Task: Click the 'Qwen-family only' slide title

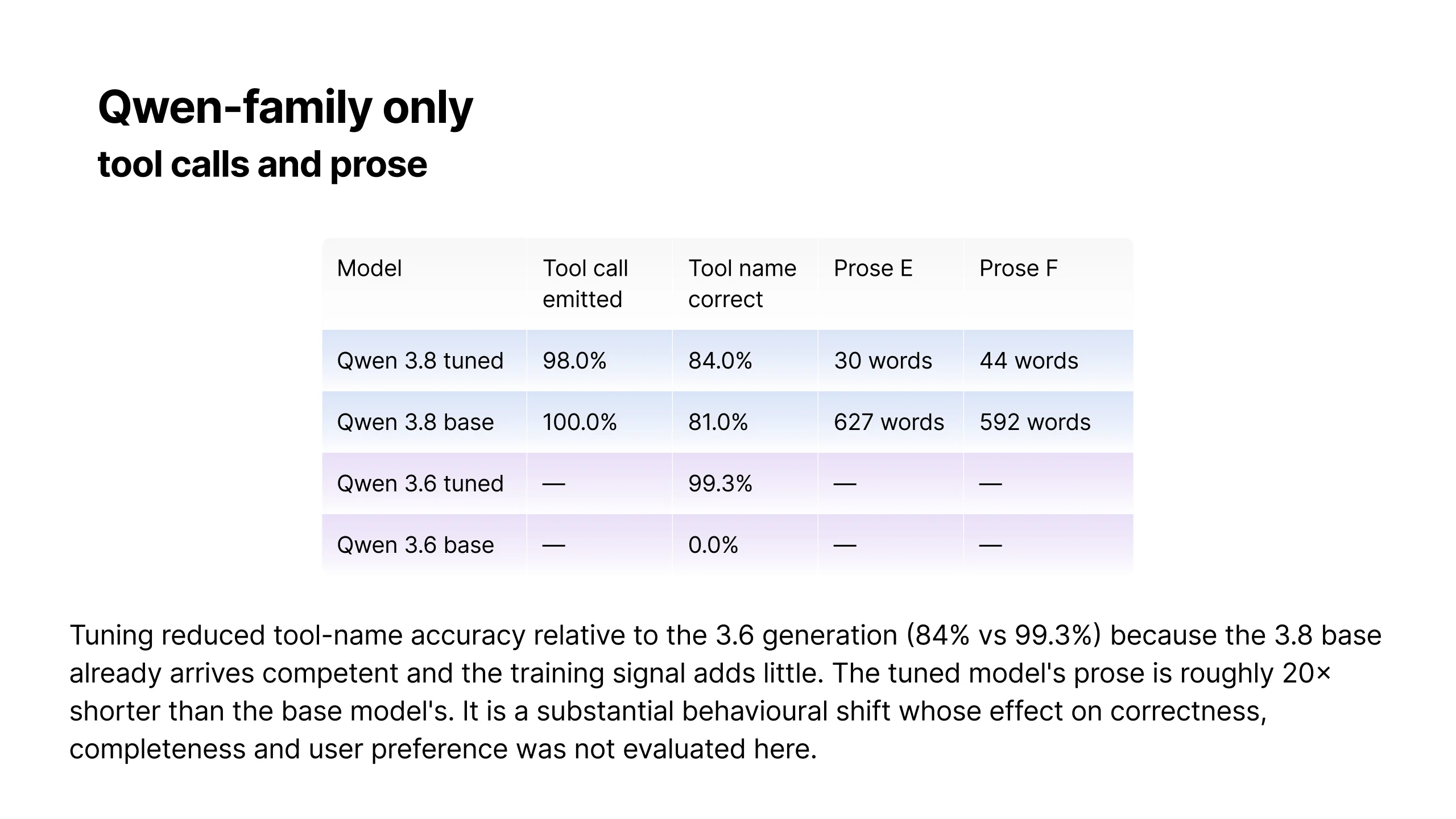Action: 285,107
